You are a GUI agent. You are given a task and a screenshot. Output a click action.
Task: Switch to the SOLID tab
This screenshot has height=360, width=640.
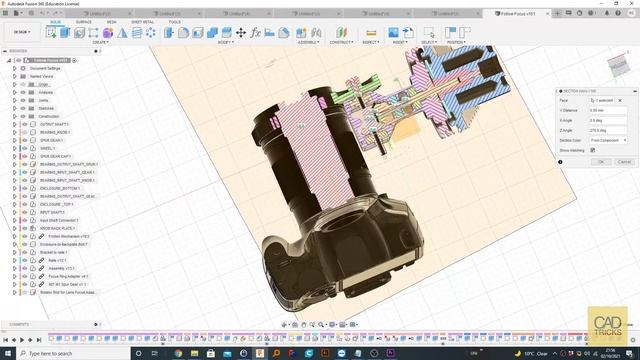[56, 22]
